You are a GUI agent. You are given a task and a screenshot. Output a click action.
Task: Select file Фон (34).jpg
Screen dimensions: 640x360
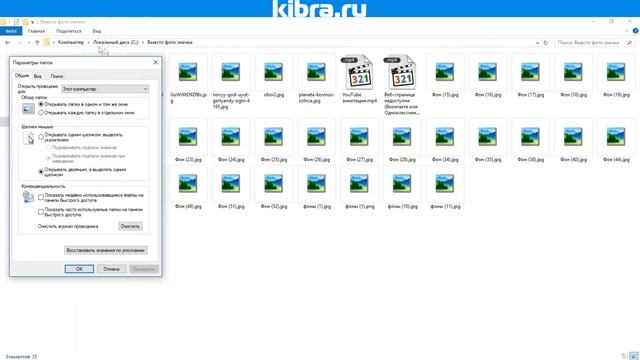click(x=445, y=140)
